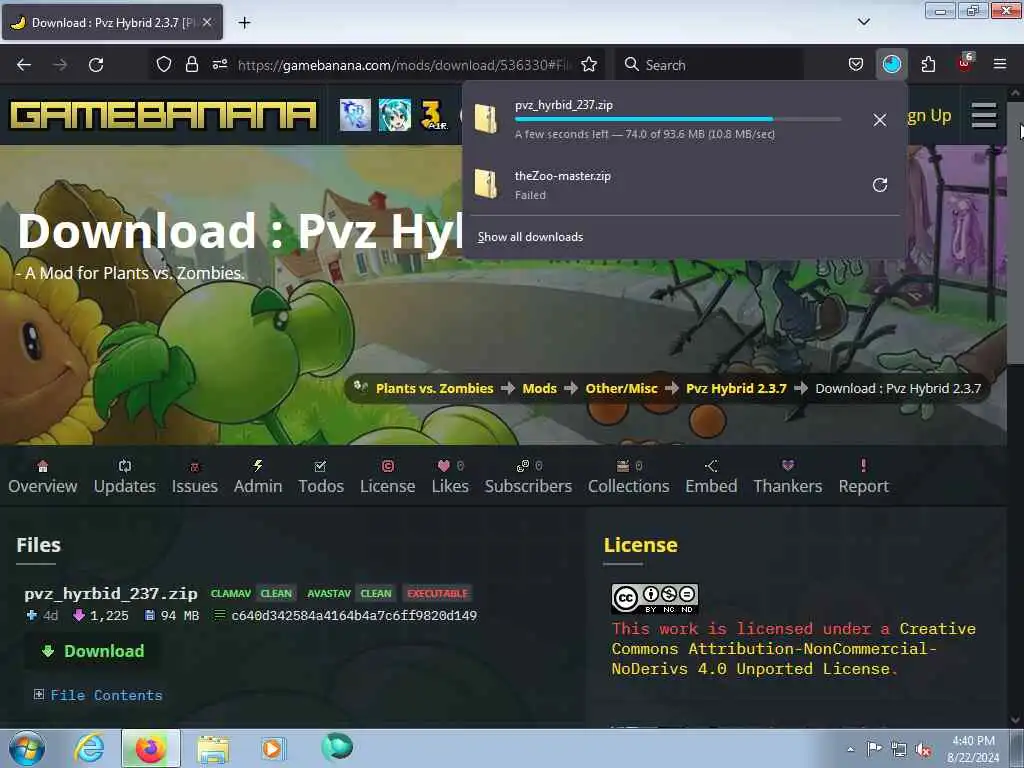Image resolution: width=1024 pixels, height=768 pixels.
Task: Click the browser Search field
Action: pyautogui.click(x=710, y=65)
